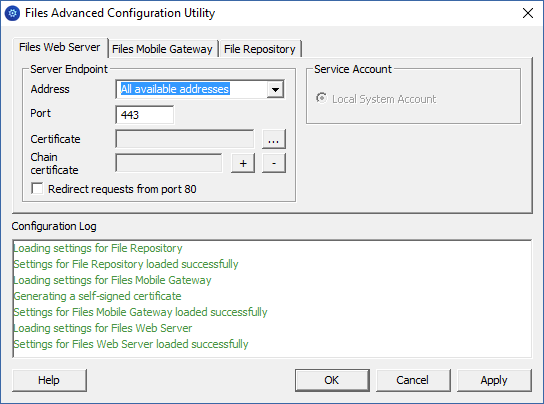544x404 pixels.
Task: Confirm settings with the OK button
Action: pos(332,380)
